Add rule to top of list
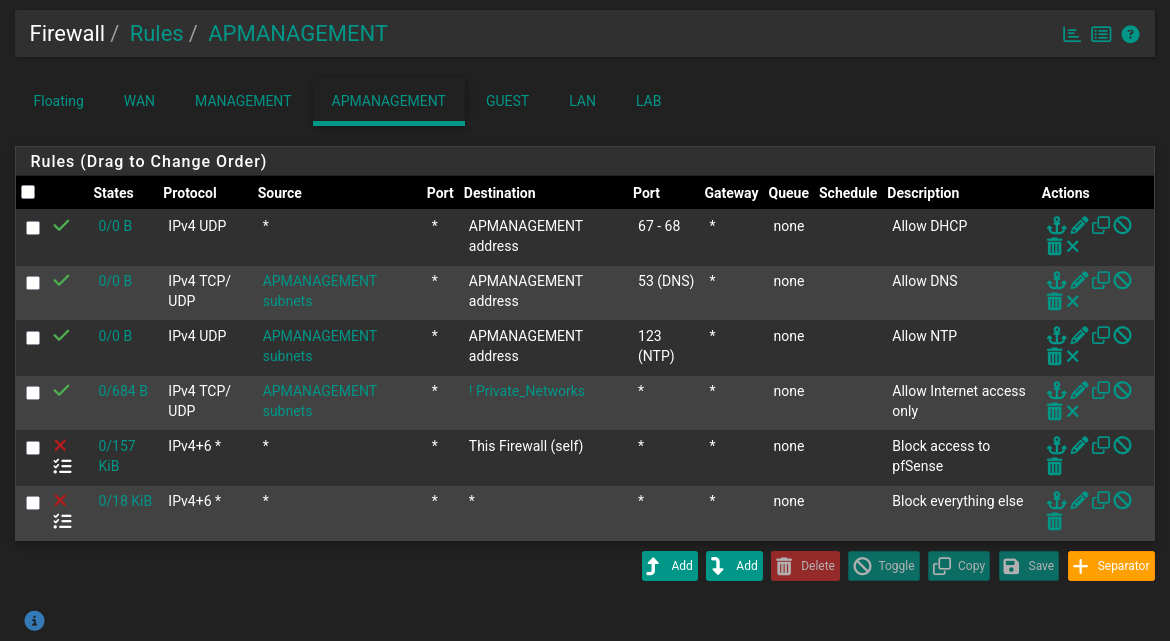This screenshot has width=1170, height=641. click(670, 566)
